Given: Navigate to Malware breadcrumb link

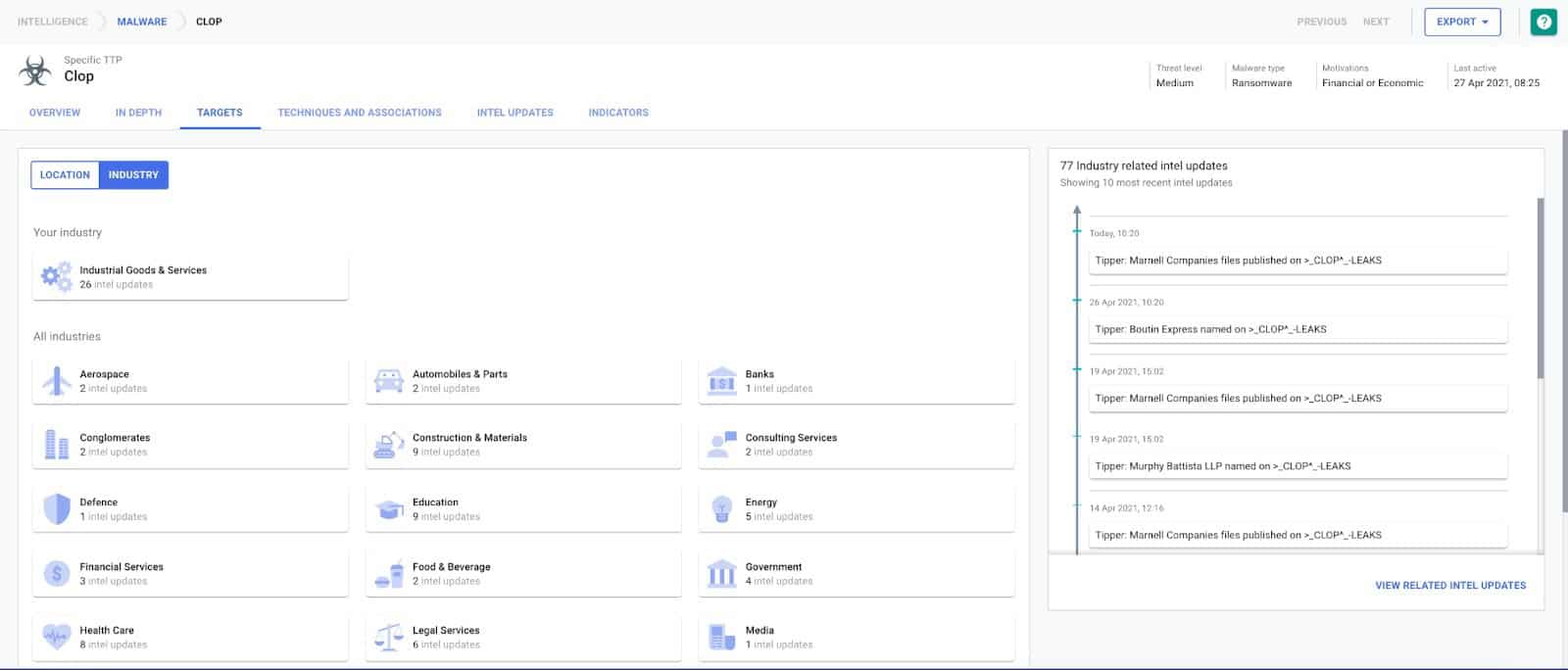Looking at the screenshot, I should 142,22.
